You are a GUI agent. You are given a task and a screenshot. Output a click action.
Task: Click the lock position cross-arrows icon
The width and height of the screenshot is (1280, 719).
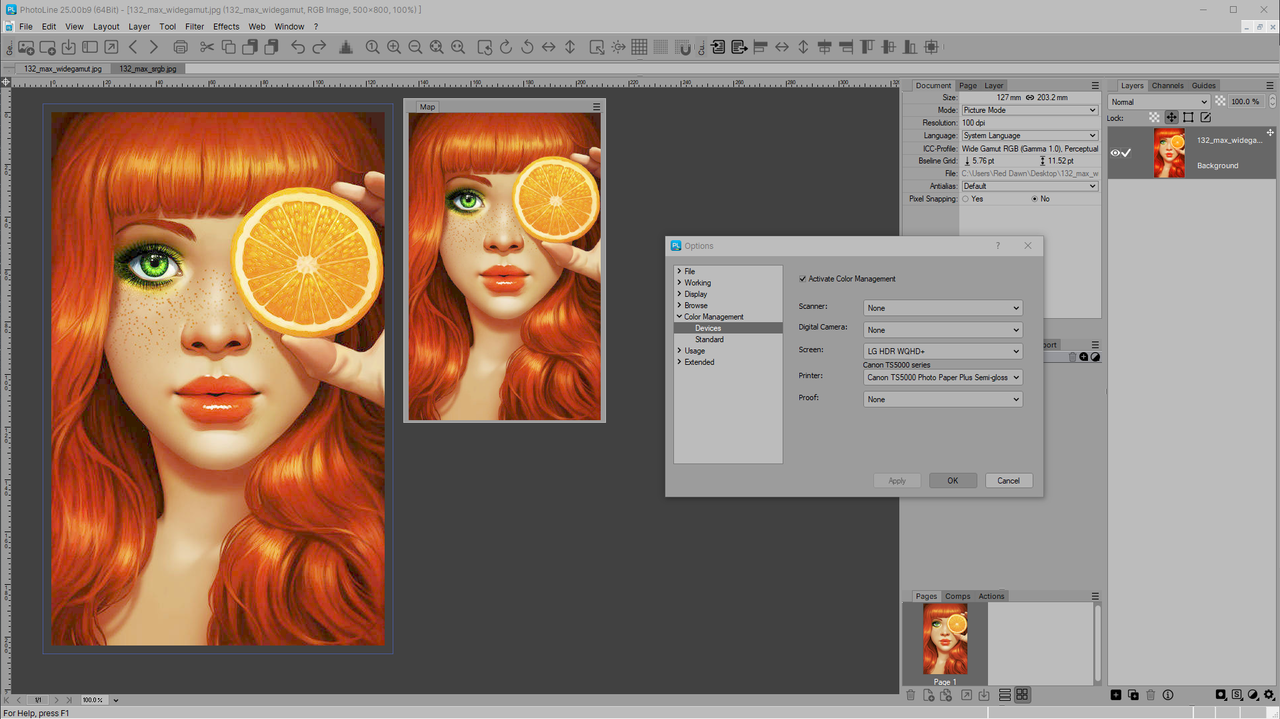click(1171, 117)
